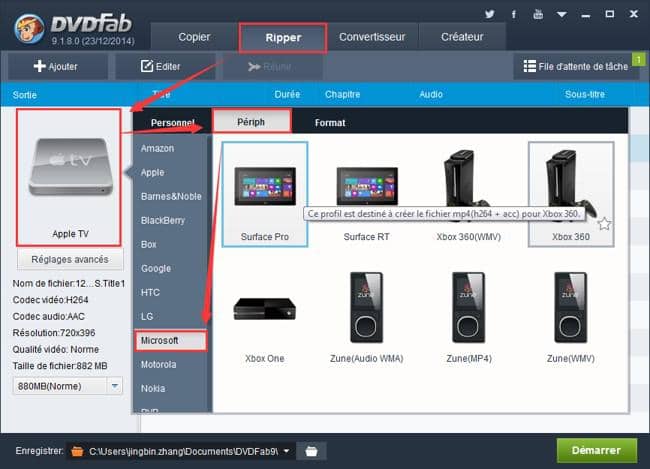Choose the Xbox One device profile

(x=265, y=317)
